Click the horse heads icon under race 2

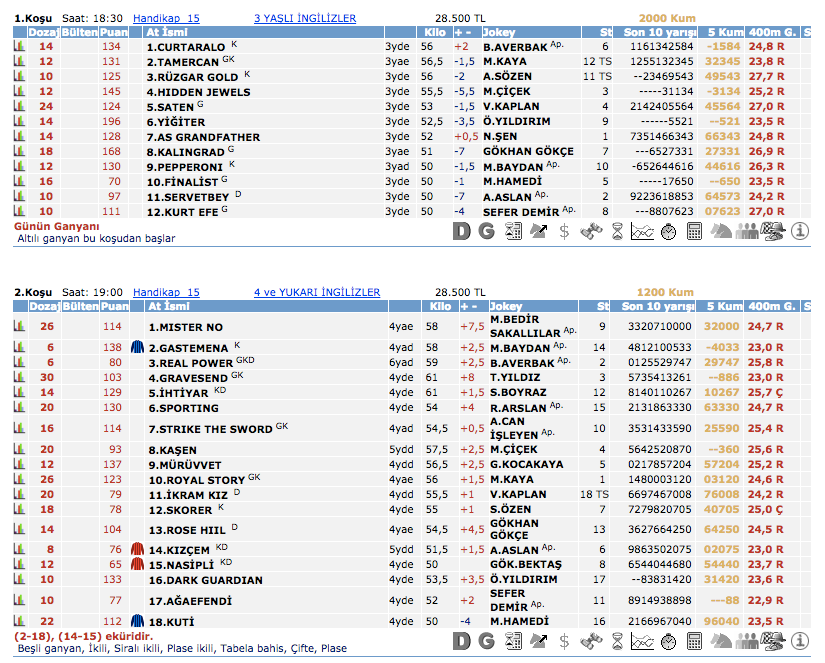pos(721,640)
